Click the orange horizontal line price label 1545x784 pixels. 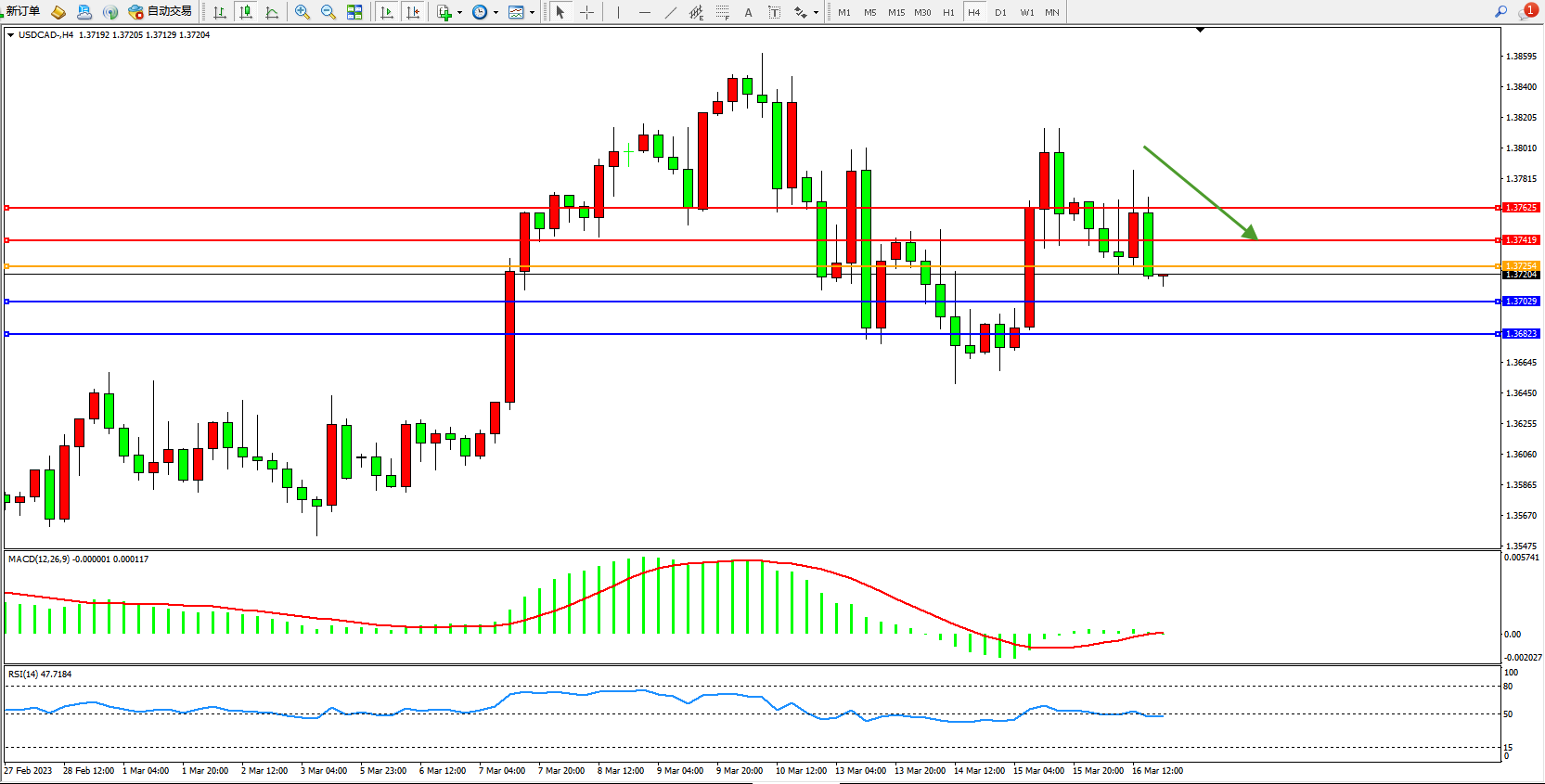coord(1520,266)
